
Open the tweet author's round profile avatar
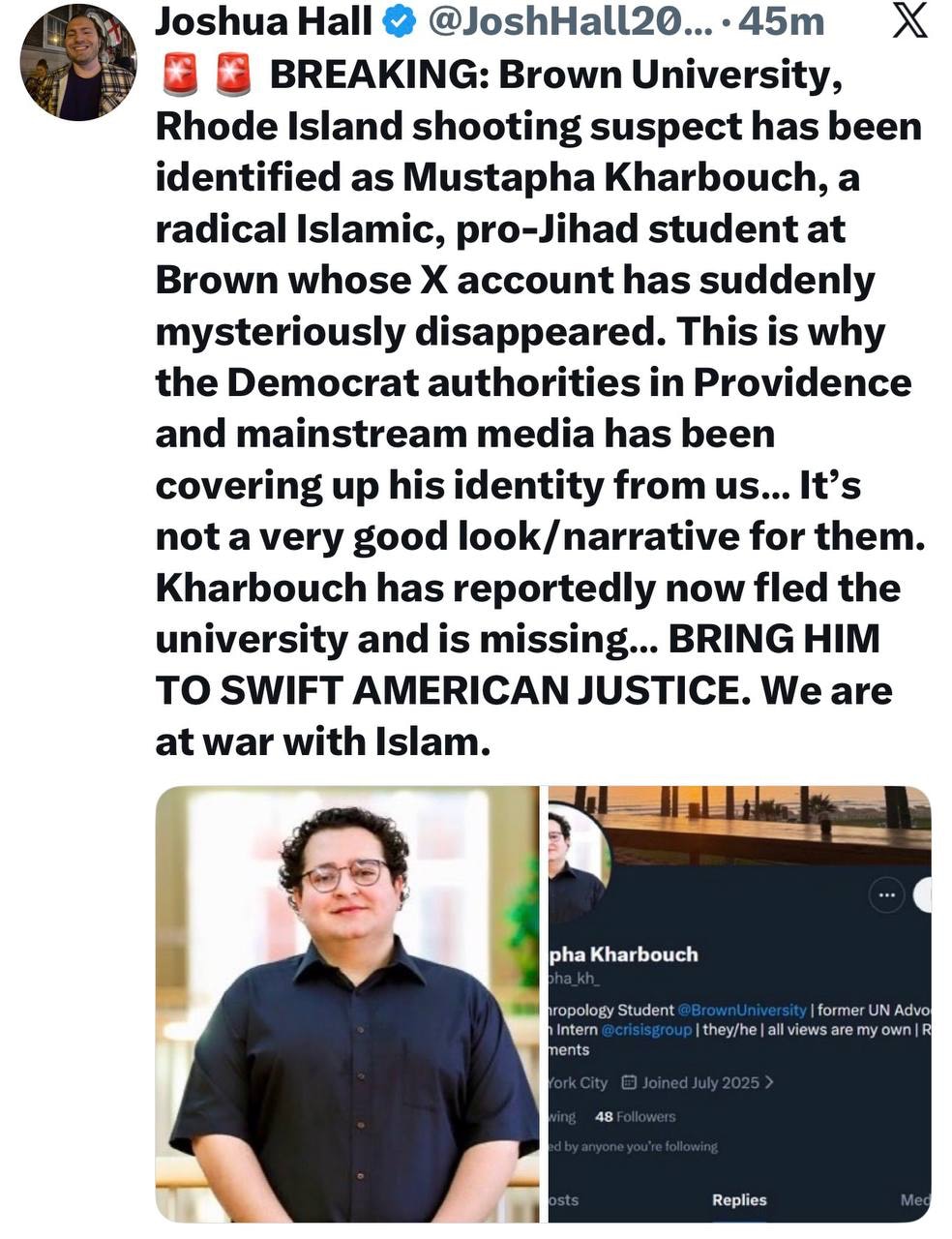[x=78, y=63]
